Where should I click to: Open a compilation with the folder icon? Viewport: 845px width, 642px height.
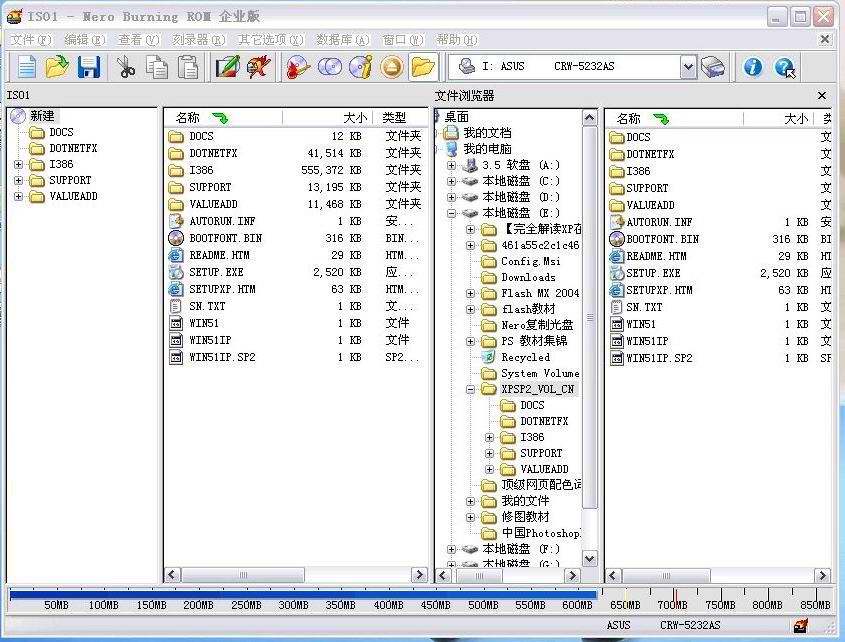pos(57,67)
